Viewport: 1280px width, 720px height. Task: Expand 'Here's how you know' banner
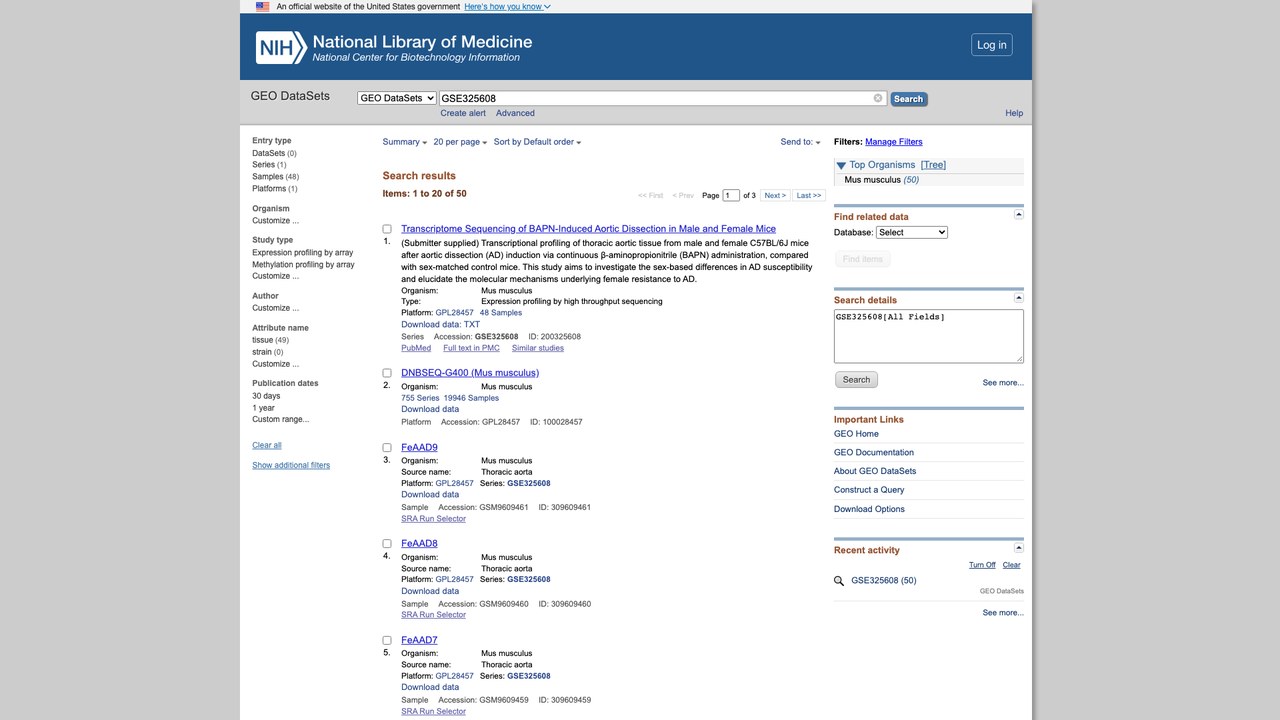[x=507, y=6]
